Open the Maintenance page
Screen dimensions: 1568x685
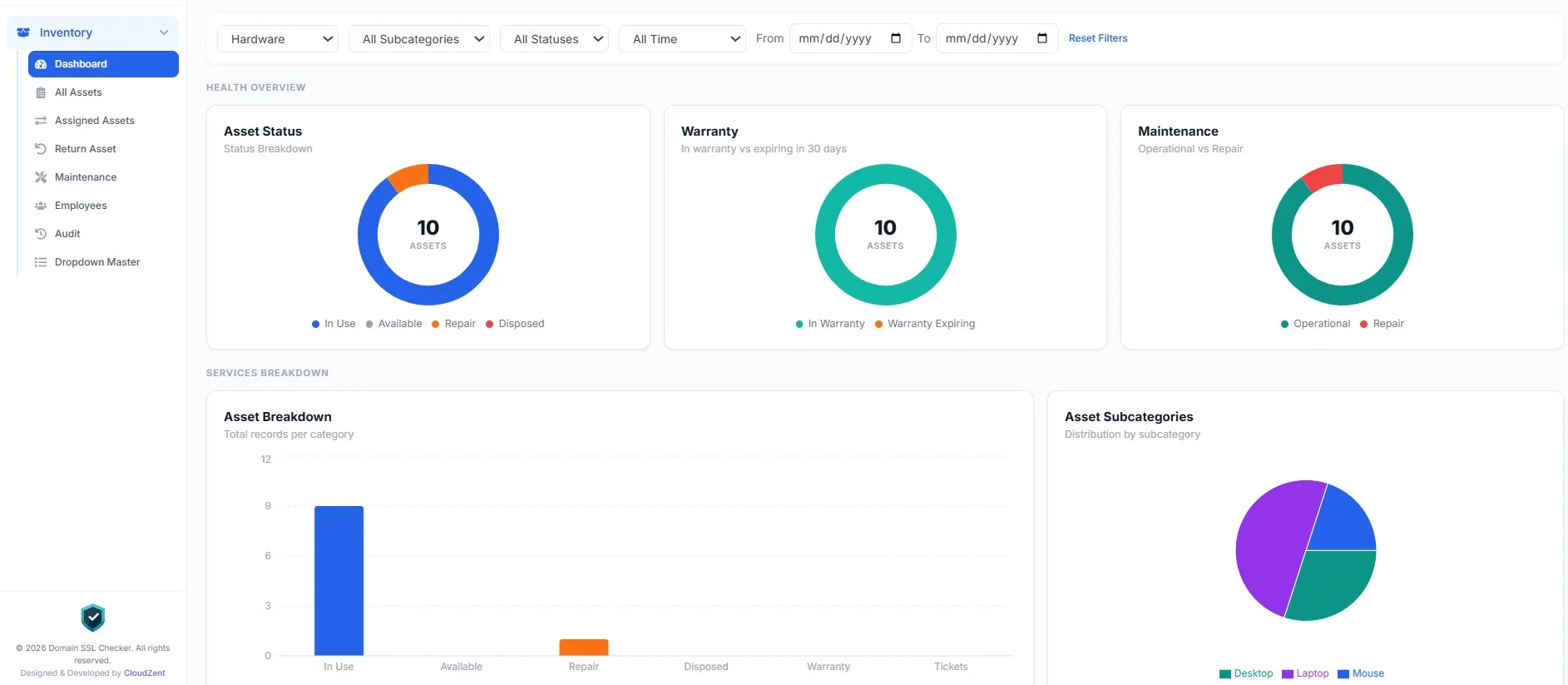[x=103, y=177]
